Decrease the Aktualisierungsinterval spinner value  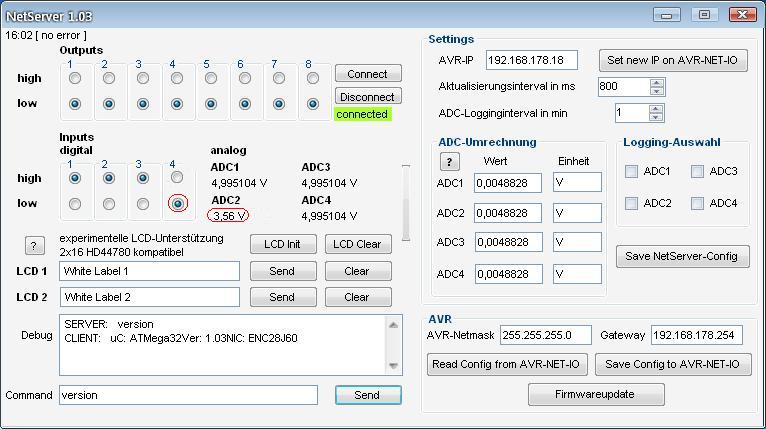point(657,91)
